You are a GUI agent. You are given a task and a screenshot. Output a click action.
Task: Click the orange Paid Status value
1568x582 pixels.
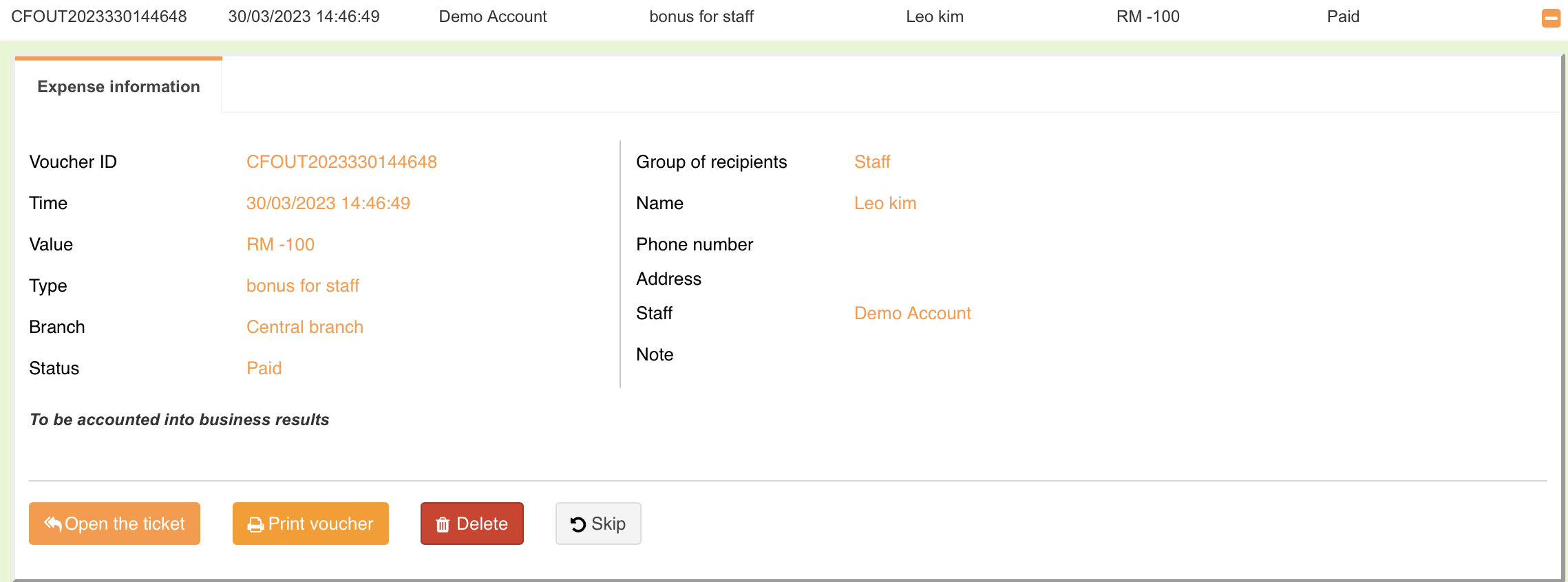coord(264,368)
